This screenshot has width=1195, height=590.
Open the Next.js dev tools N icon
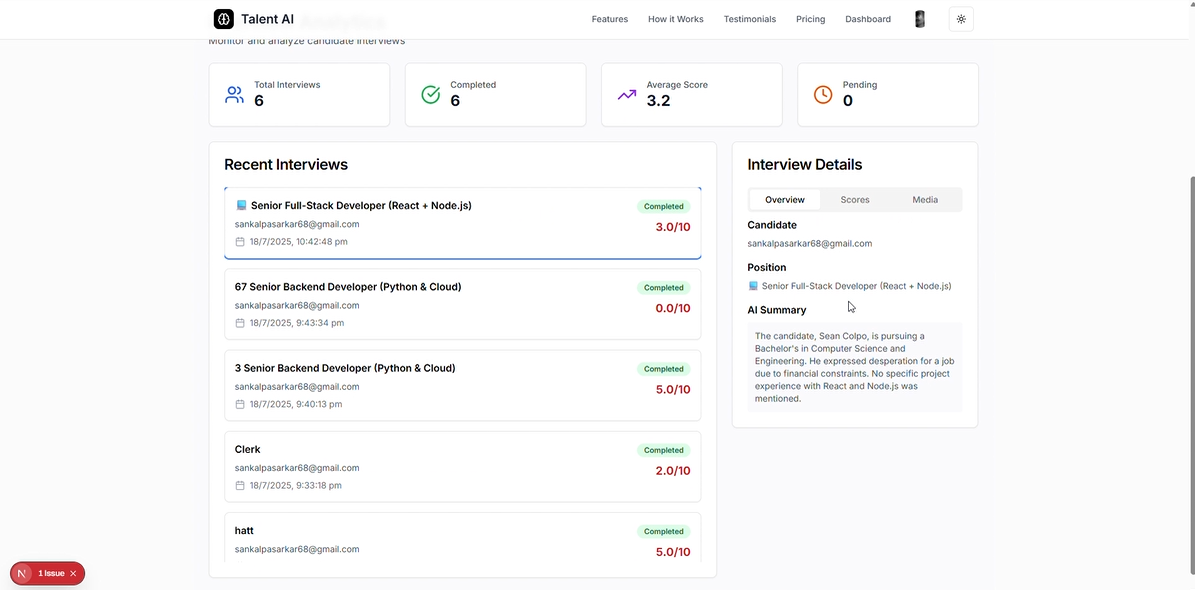pos(22,574)
